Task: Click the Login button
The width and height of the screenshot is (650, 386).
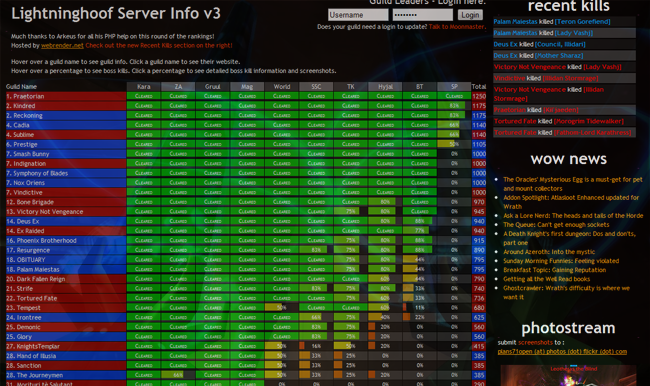Action: point(470,15)
